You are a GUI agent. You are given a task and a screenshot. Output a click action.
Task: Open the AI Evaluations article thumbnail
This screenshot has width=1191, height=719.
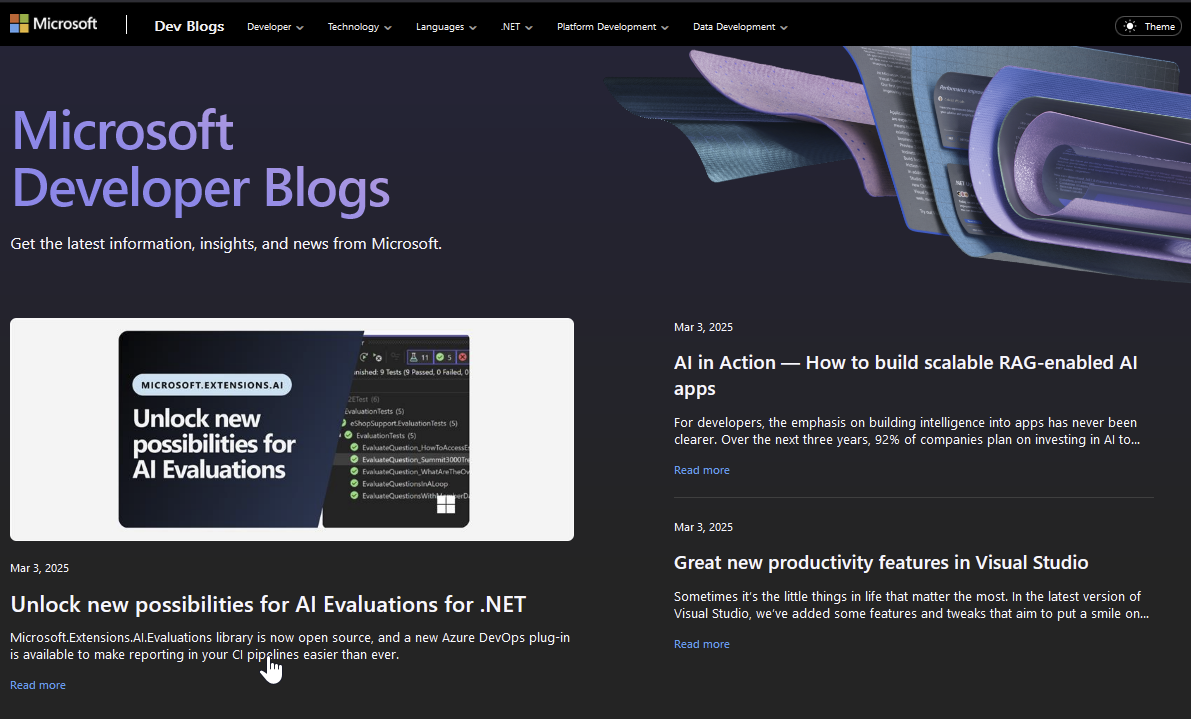pyautogui.click(x=292, y=429)
